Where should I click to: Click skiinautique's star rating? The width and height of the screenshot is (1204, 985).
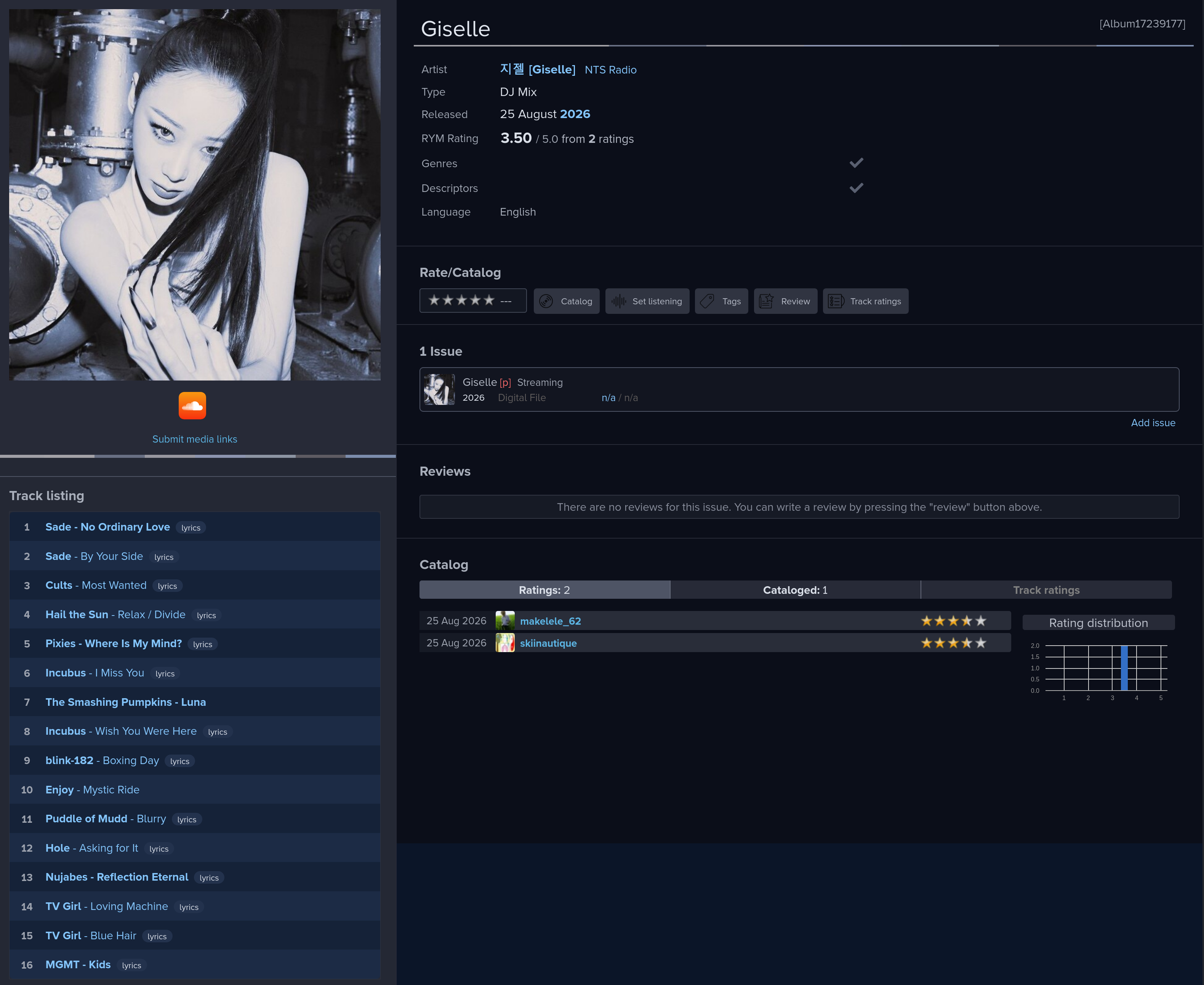coord(953,643)
